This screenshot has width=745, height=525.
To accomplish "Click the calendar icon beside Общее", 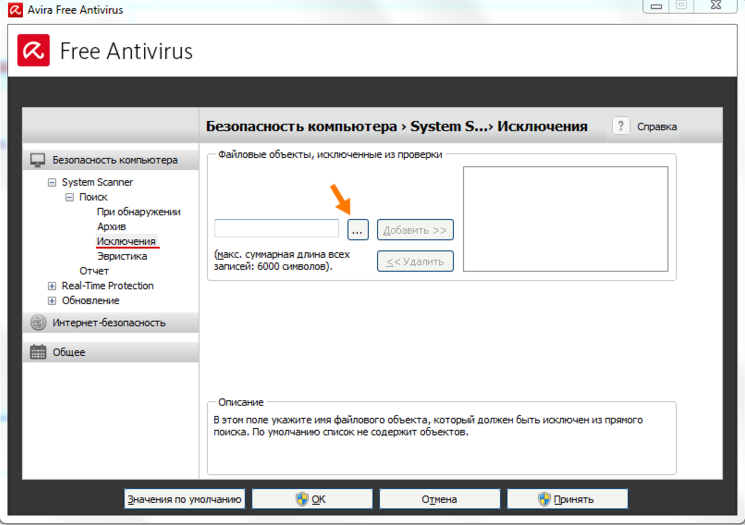I will point(38,352).
